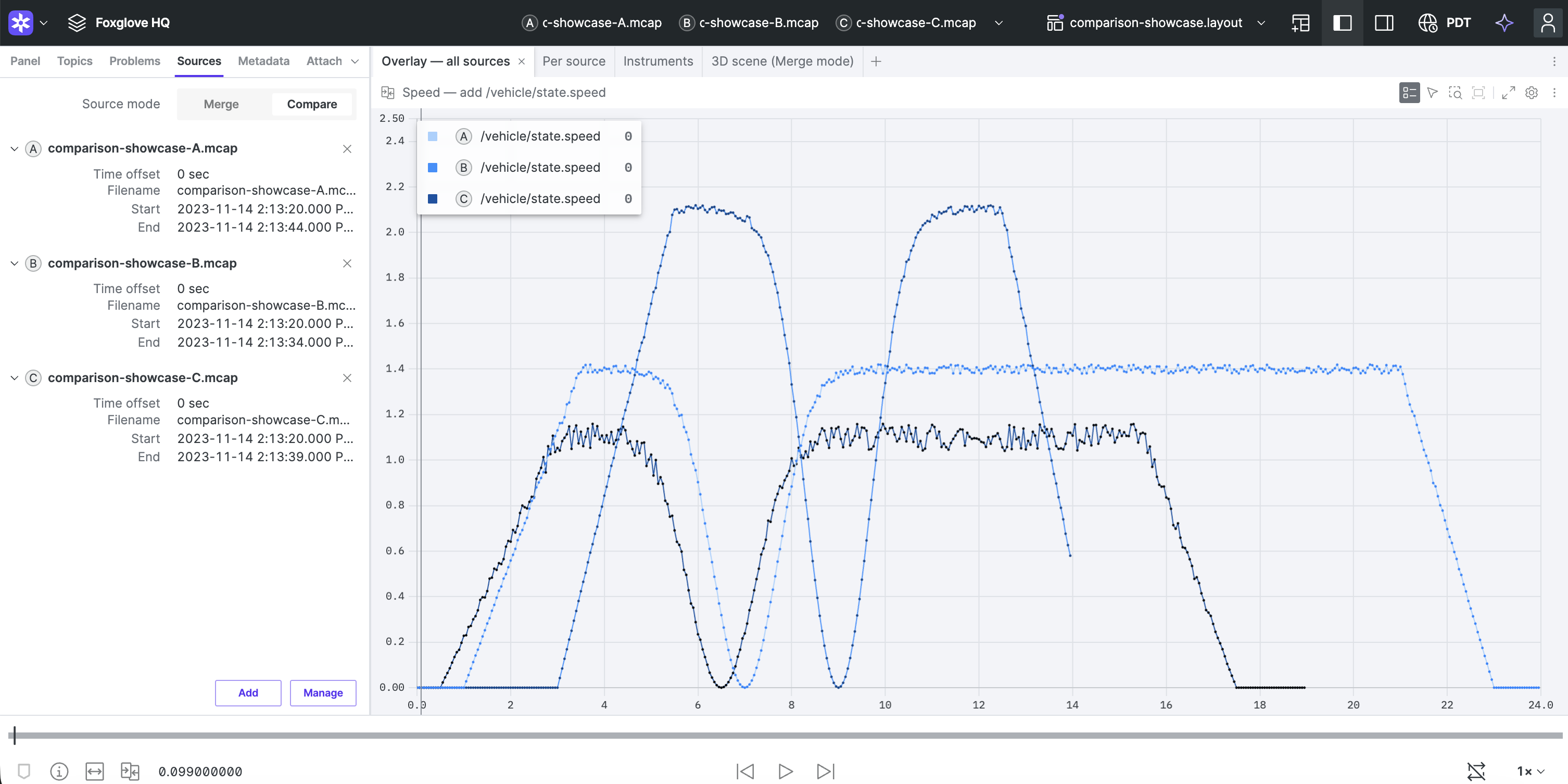Remove source comparison-showcase-B.mcap
The image size is (1568, 784).
347,263
